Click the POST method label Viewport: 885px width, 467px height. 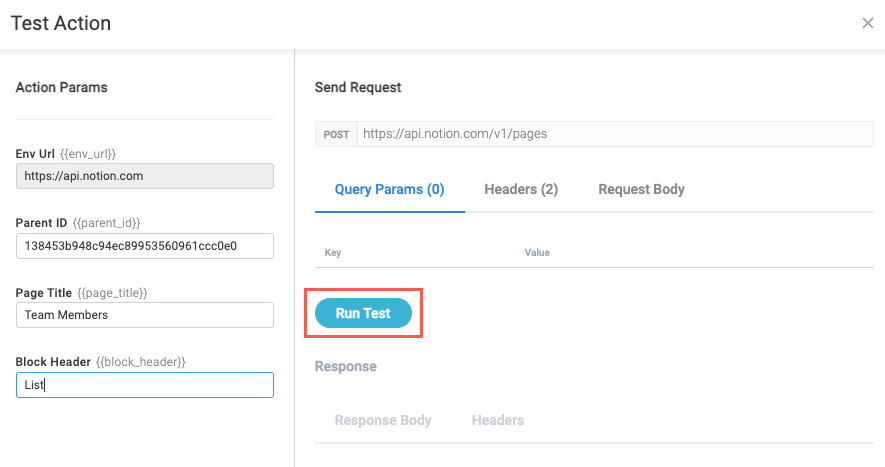[336, 134]
